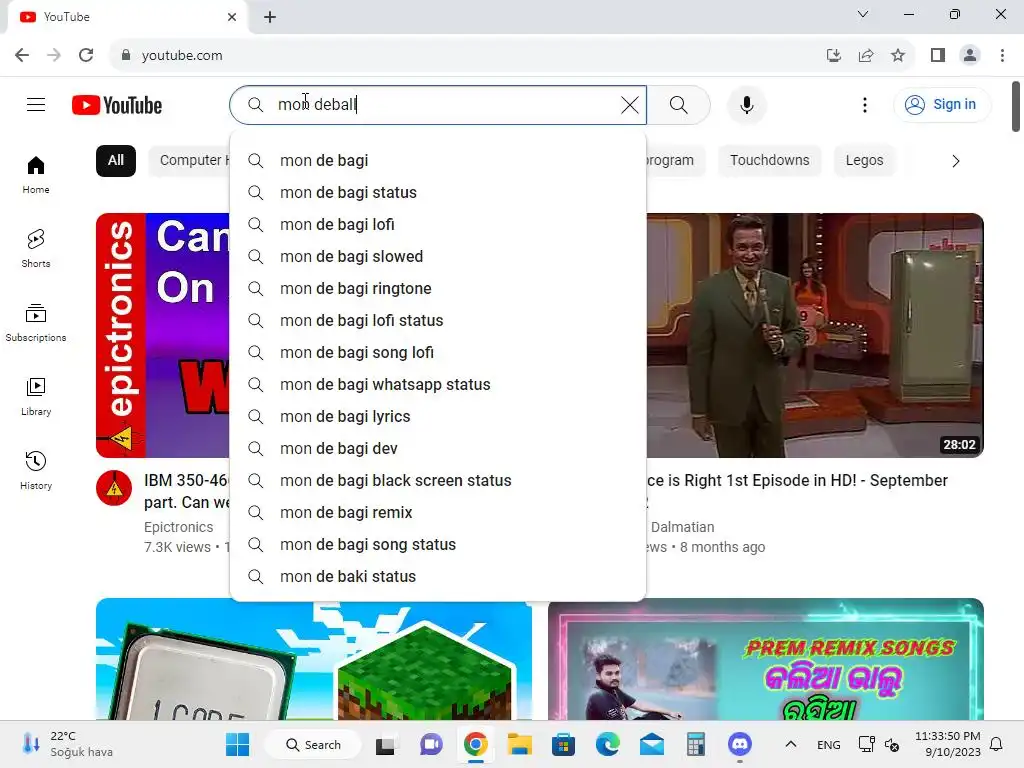Choose suggestion 'mon de bagi slowed'
This screenshot has width=1024, height=768.
coord(438,257)
